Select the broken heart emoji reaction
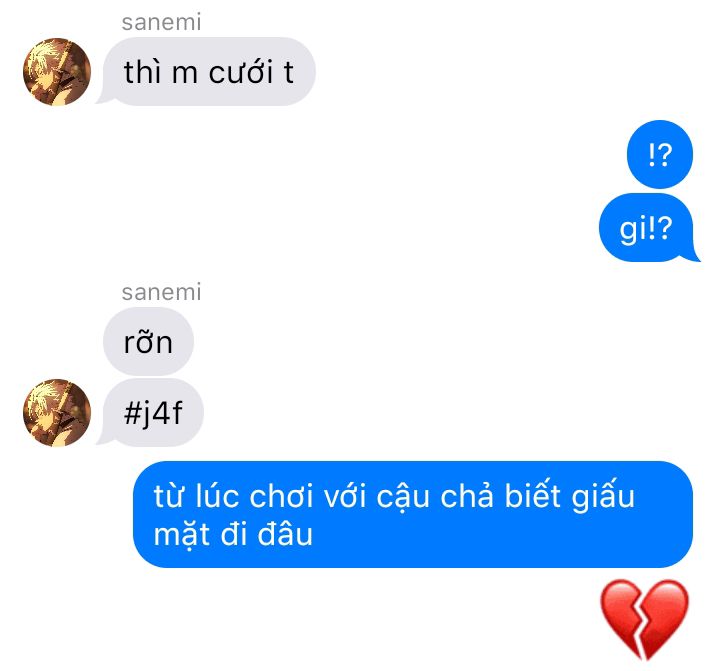 pos(645,619)
